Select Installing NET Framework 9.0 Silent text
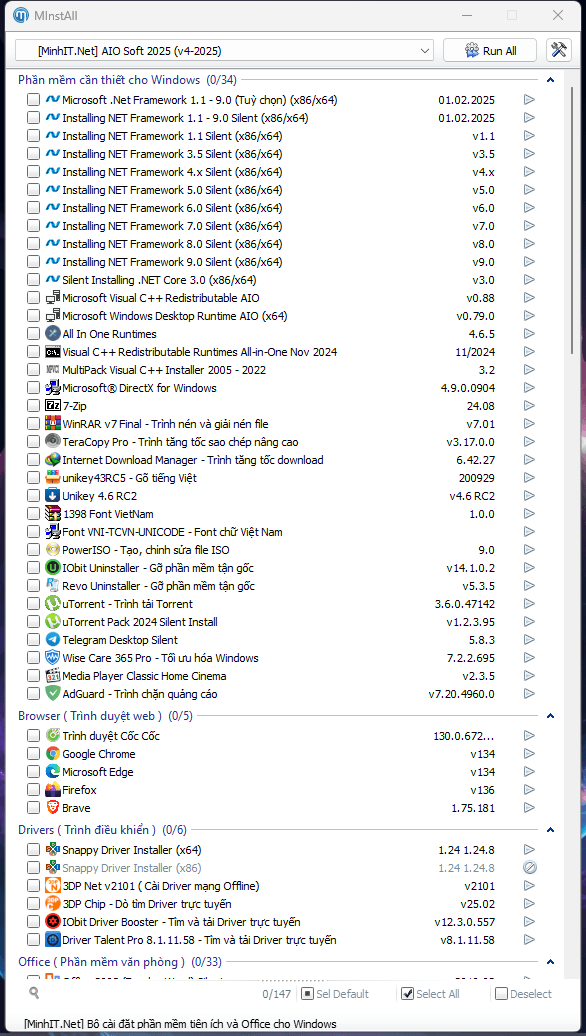This screenshot has height=1036, width=586. coord(172,262)
